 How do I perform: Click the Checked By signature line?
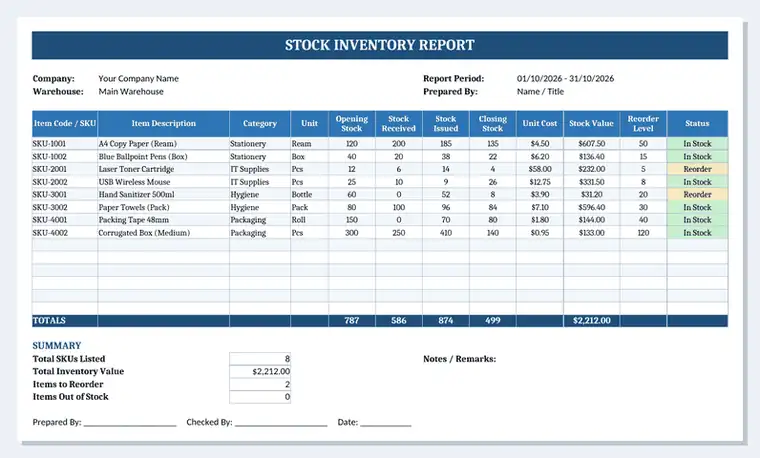pyautogui.click(x=281, y=424)
